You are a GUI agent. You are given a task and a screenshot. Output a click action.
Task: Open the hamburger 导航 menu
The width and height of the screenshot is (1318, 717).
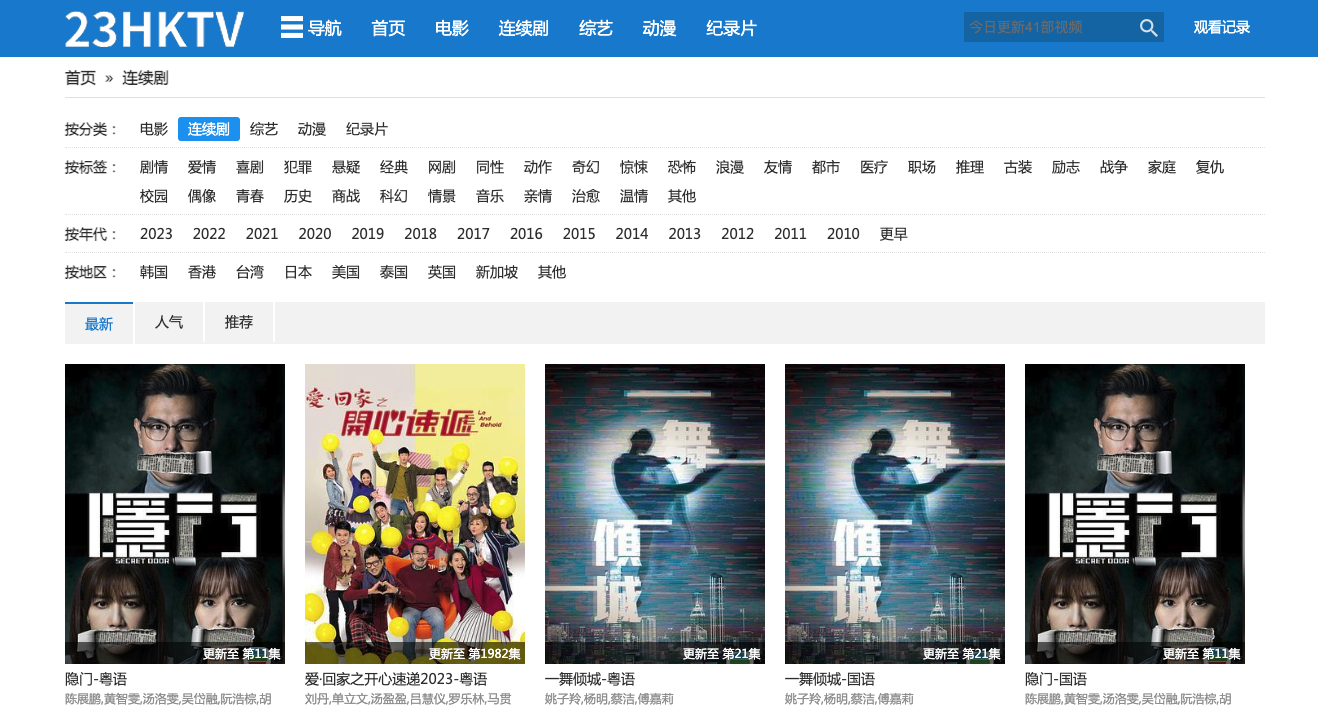point(311,28)
